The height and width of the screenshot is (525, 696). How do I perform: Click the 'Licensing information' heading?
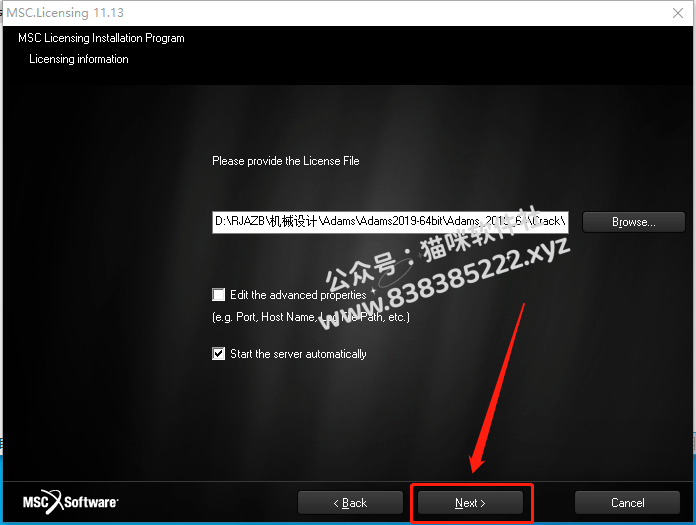tap(79, 59)
